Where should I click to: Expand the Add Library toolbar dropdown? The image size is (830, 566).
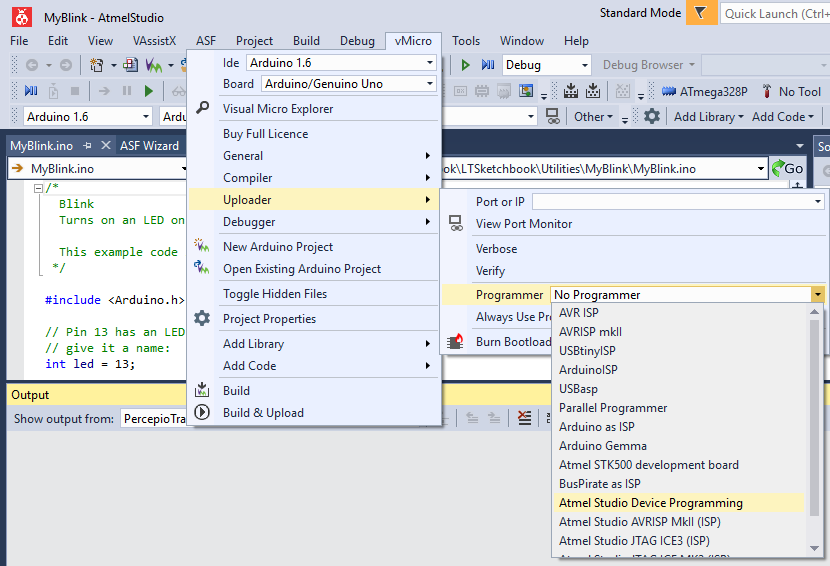[708, 116]
